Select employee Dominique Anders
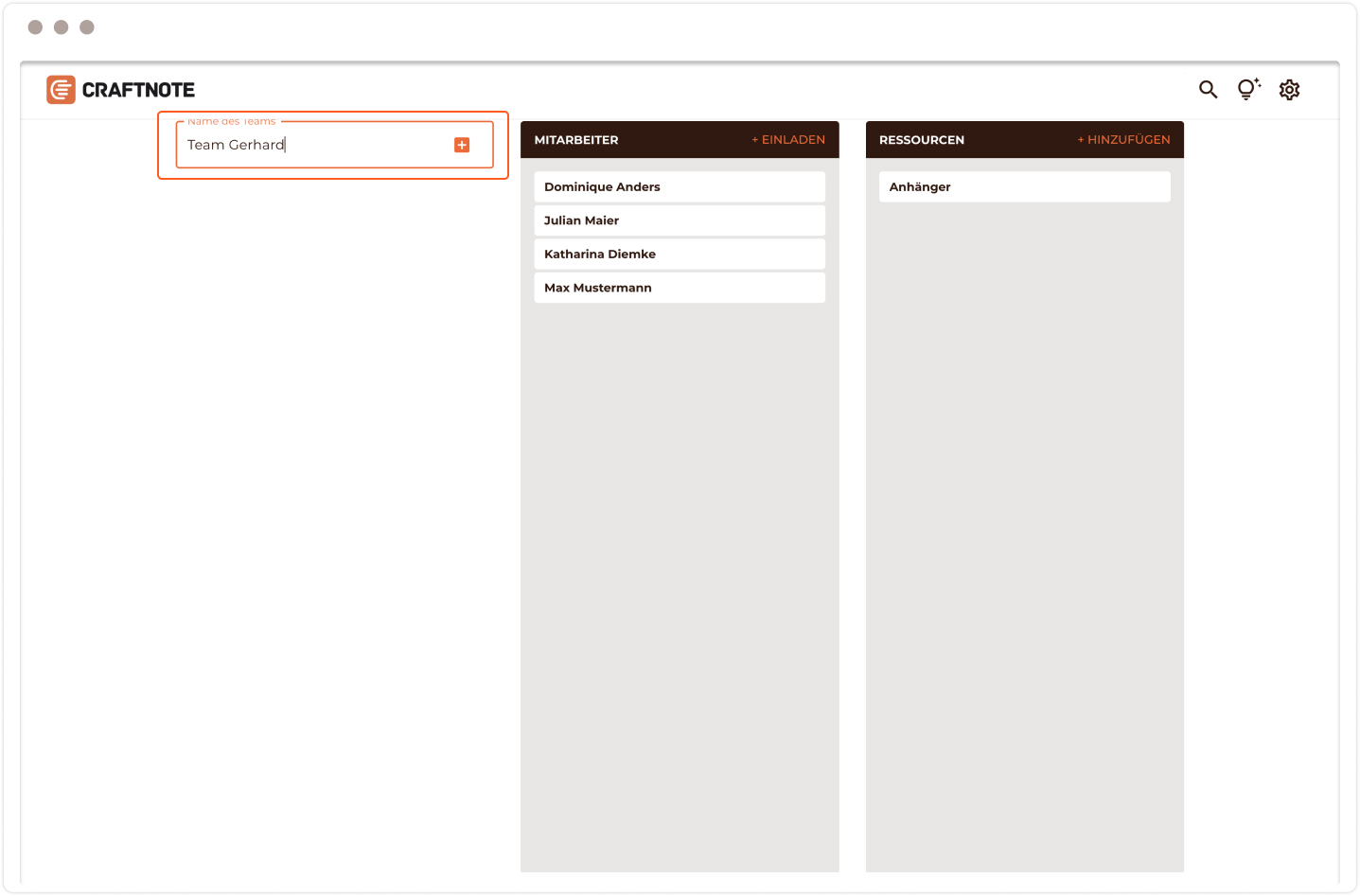Image resolution: width=1360 pixels, height=896 pixels. [x=680, y=186]
